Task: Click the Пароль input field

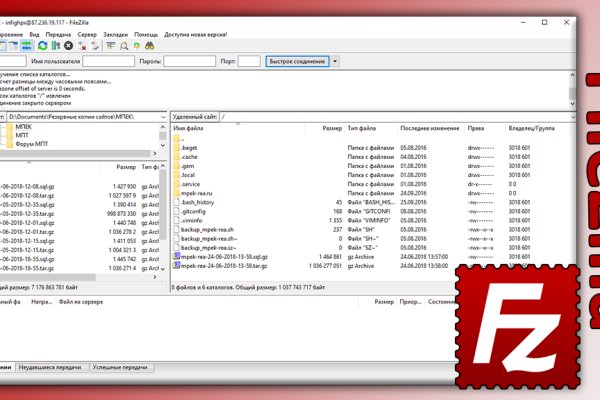Action: pos(204,62)
